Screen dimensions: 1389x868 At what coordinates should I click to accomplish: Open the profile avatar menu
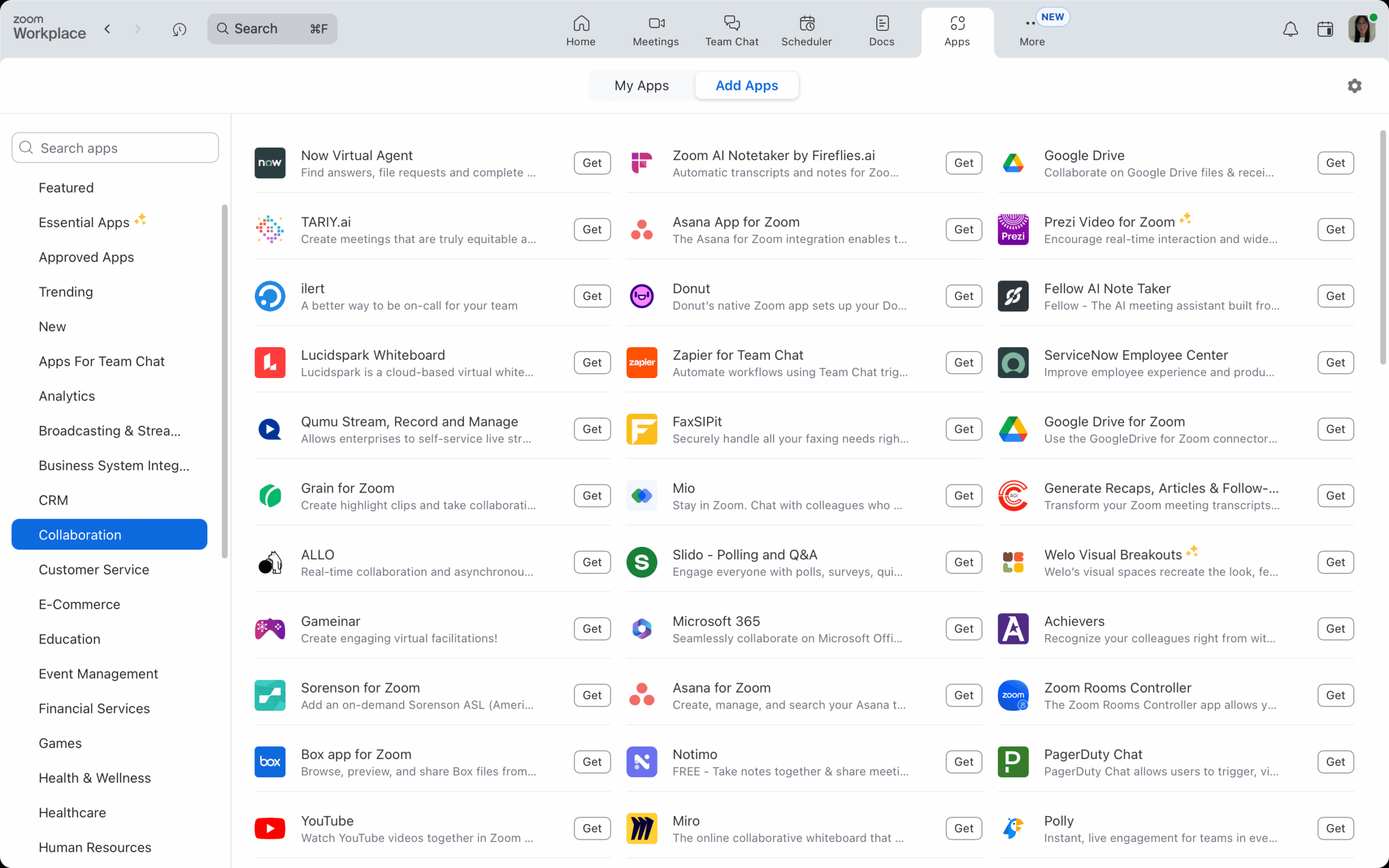(x=1361, y=29)
